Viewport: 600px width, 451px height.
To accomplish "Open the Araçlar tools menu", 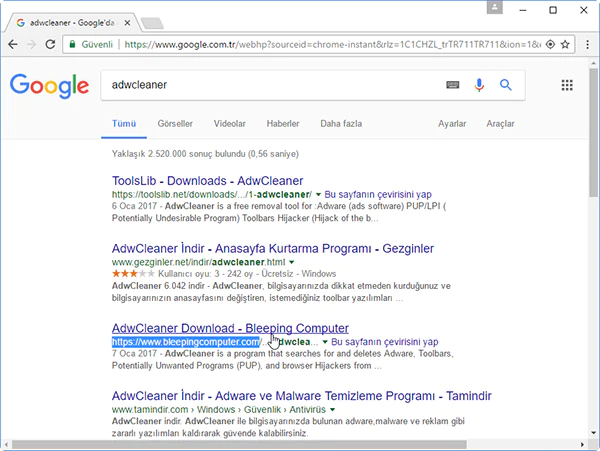I will pyautogui.click(x=500, y=124).
